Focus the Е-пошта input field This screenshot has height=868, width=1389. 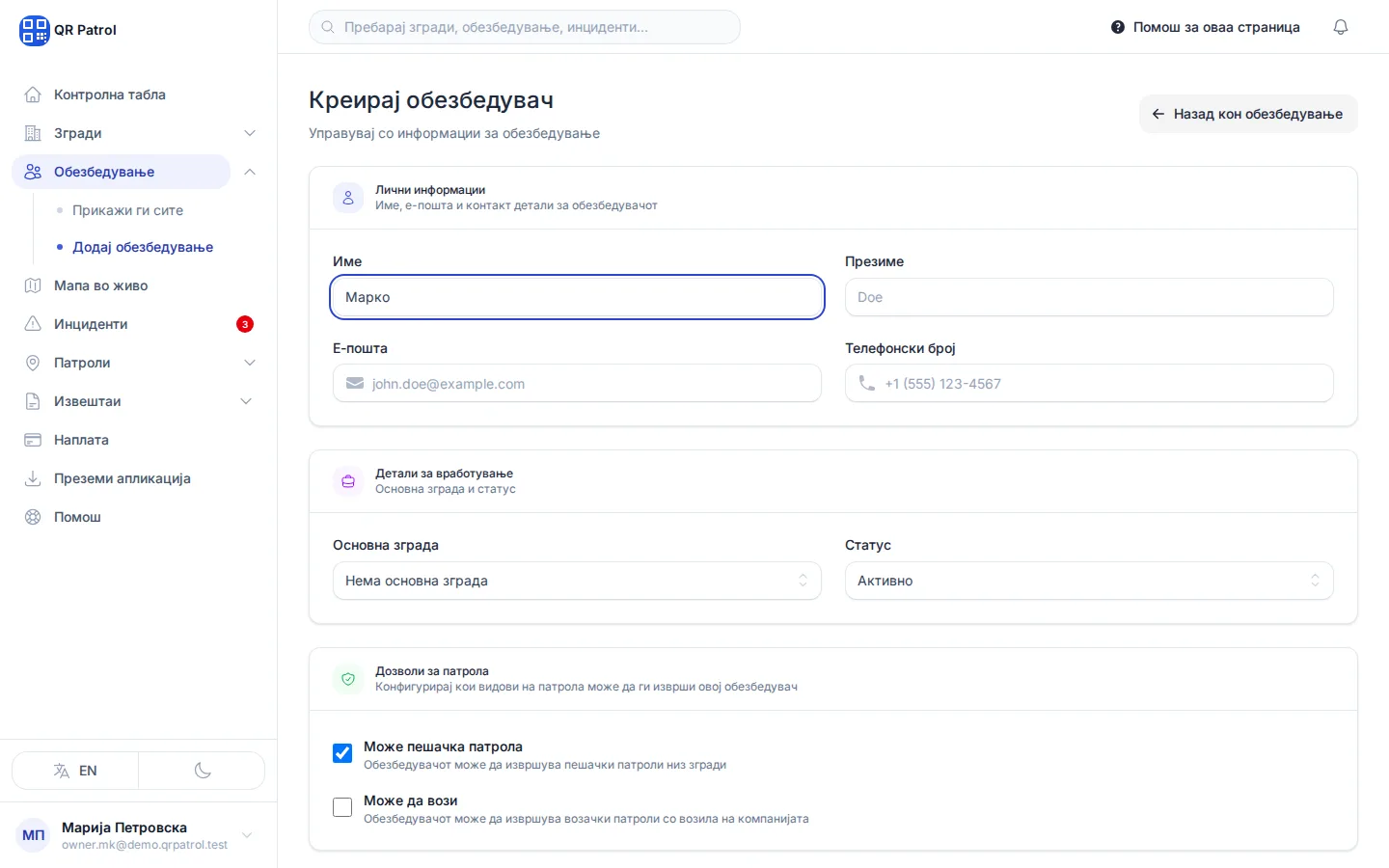point(577,384)
